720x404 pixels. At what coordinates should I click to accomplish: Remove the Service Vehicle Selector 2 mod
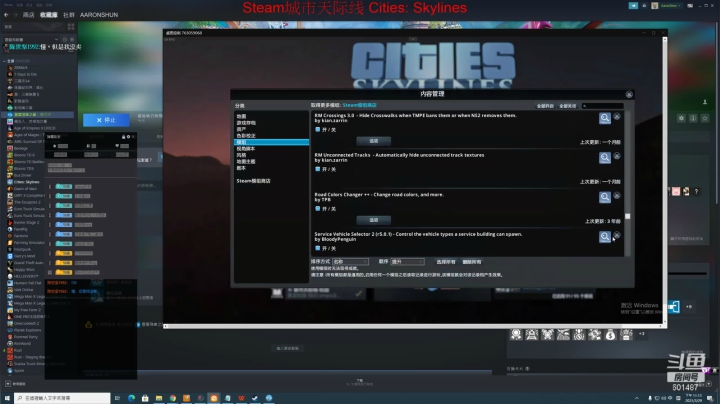click(x=617, y=235)
